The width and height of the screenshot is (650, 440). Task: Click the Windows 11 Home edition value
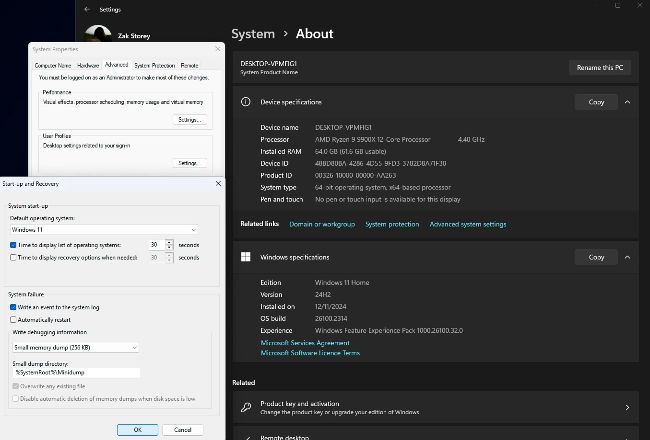(342, 282)
